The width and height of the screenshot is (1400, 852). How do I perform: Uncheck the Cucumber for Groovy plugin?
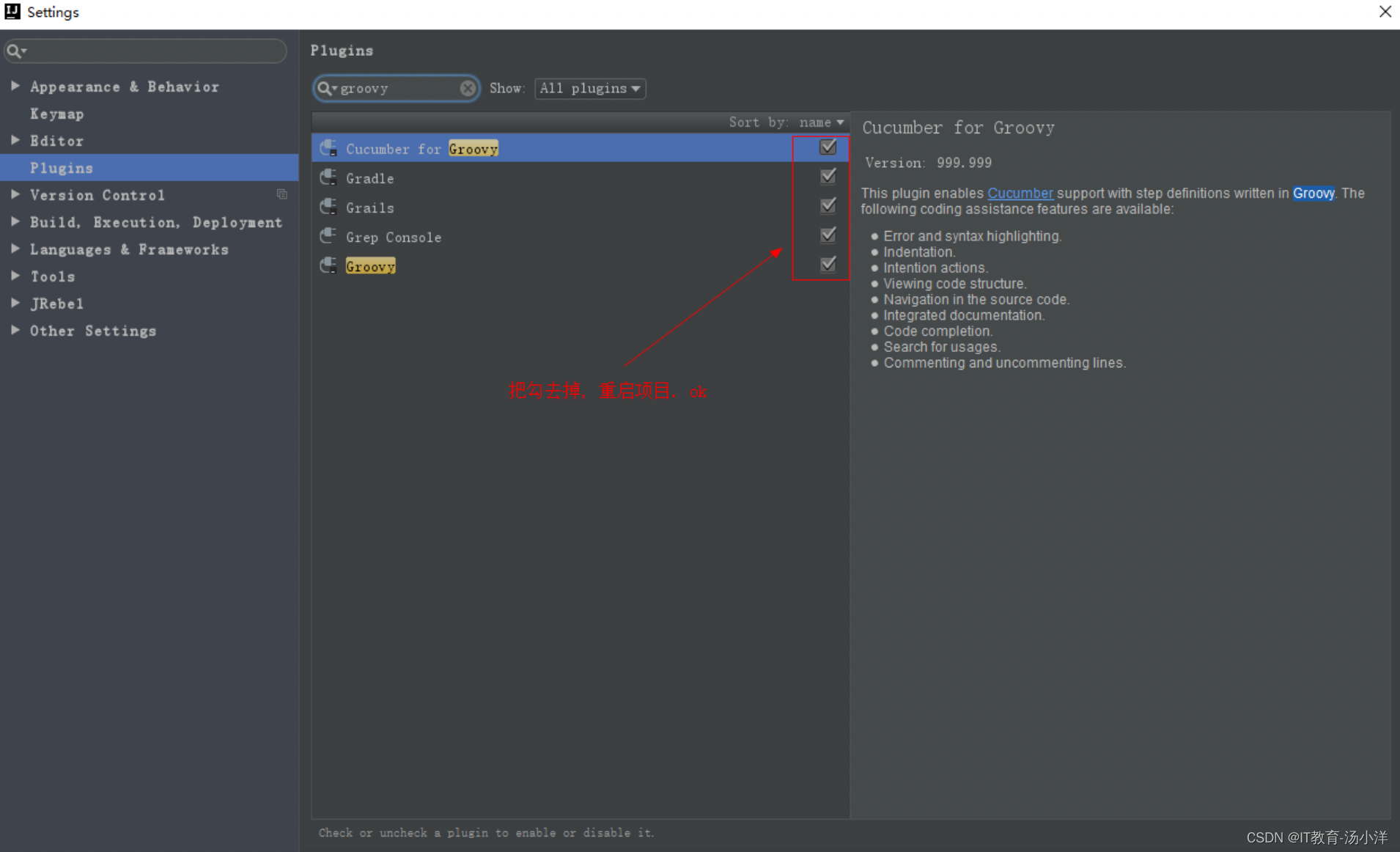point(828,147)
